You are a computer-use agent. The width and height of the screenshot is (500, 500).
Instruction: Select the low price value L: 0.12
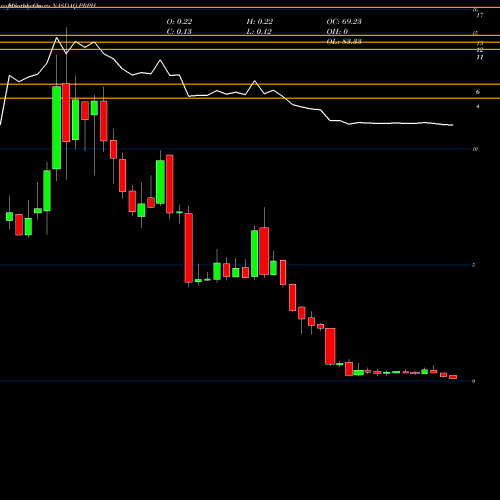click(x=259, y=31)
